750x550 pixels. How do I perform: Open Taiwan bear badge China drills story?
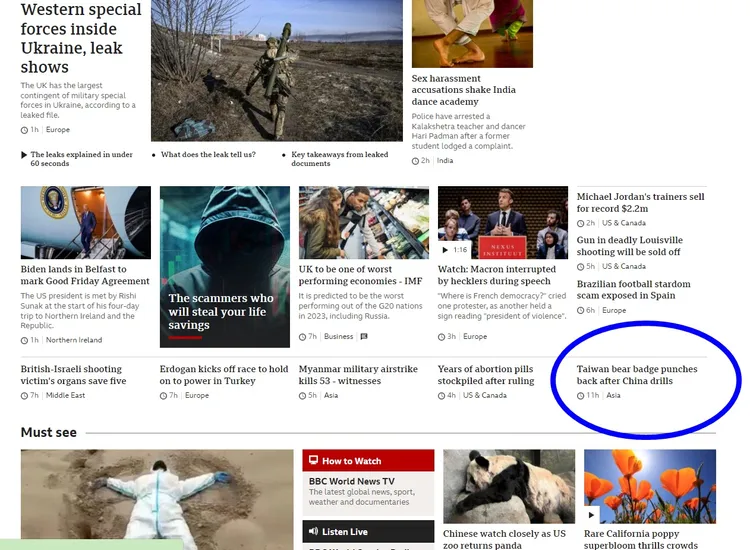637,375
